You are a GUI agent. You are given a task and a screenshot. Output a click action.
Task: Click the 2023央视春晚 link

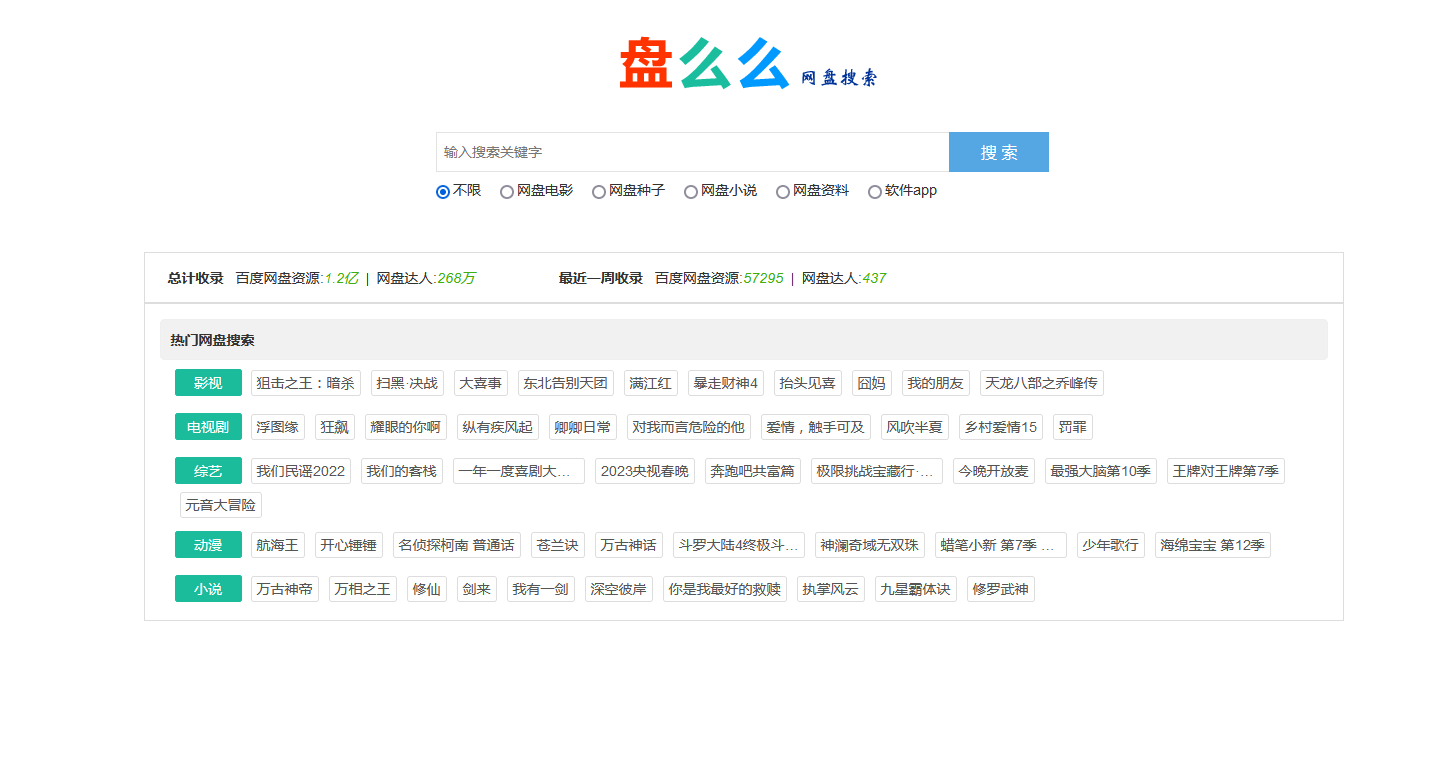tap(644, 470)
